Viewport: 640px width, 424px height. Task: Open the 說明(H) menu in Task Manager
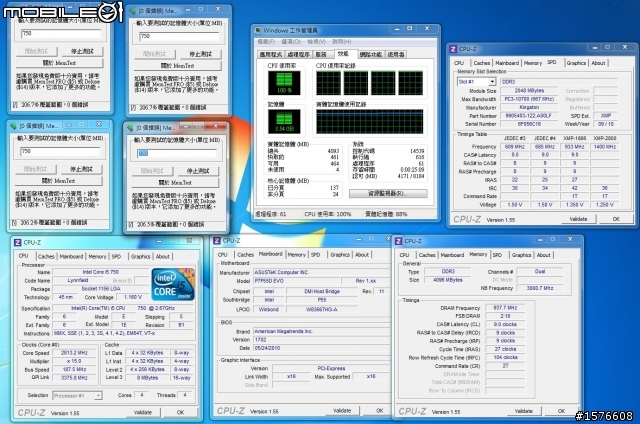coord(342,42)
